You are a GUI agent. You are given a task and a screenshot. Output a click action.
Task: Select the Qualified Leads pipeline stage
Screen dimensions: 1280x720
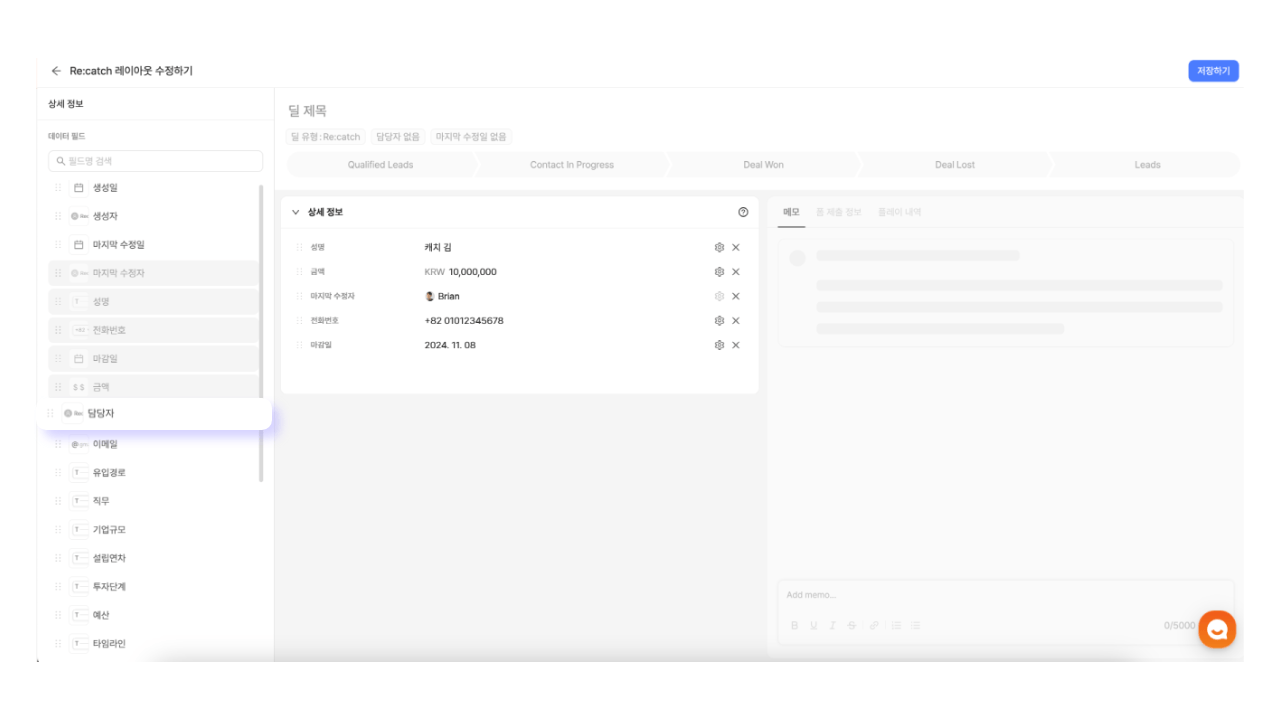380,165
